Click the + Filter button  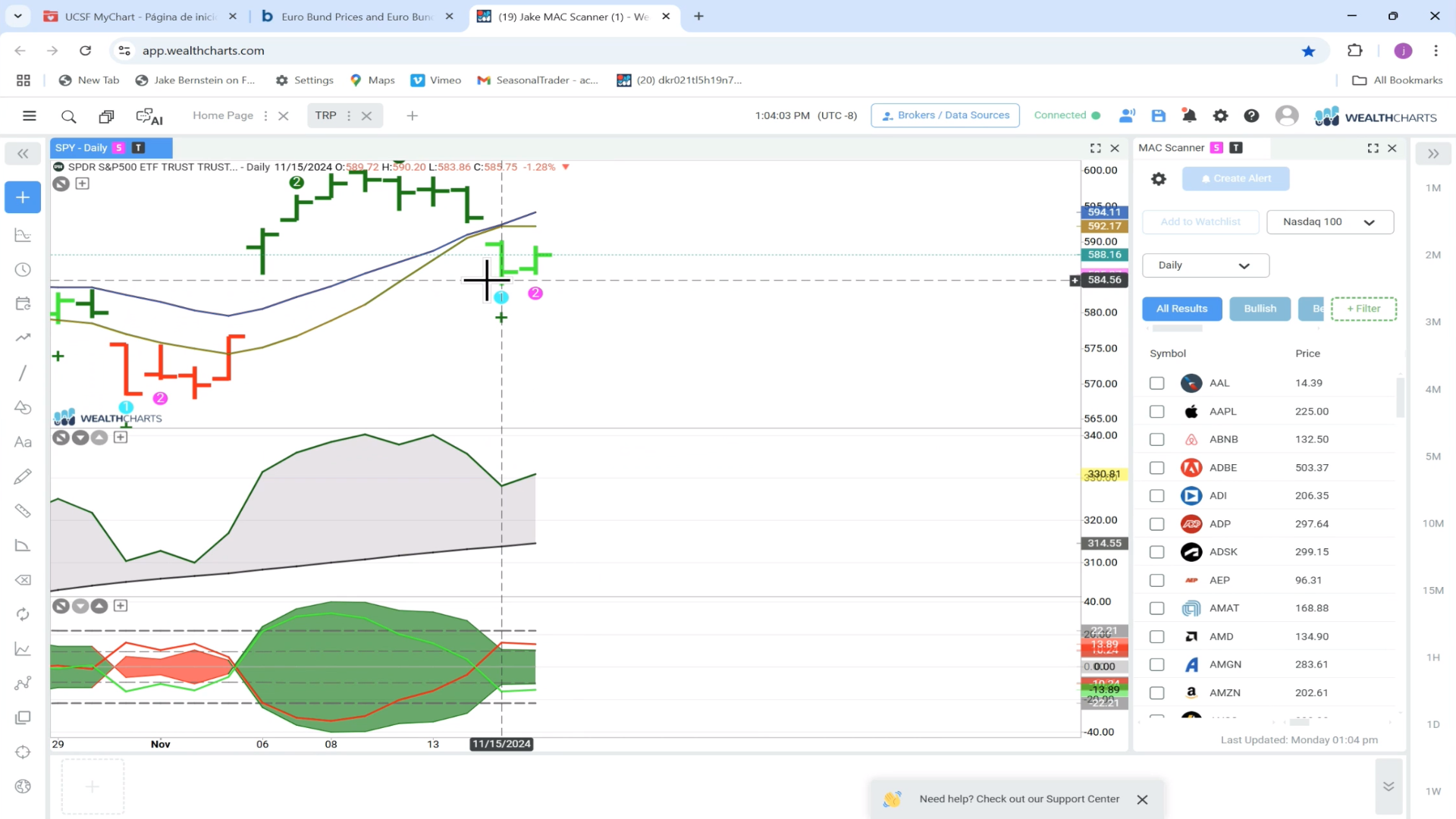[x=1363, y=309]
